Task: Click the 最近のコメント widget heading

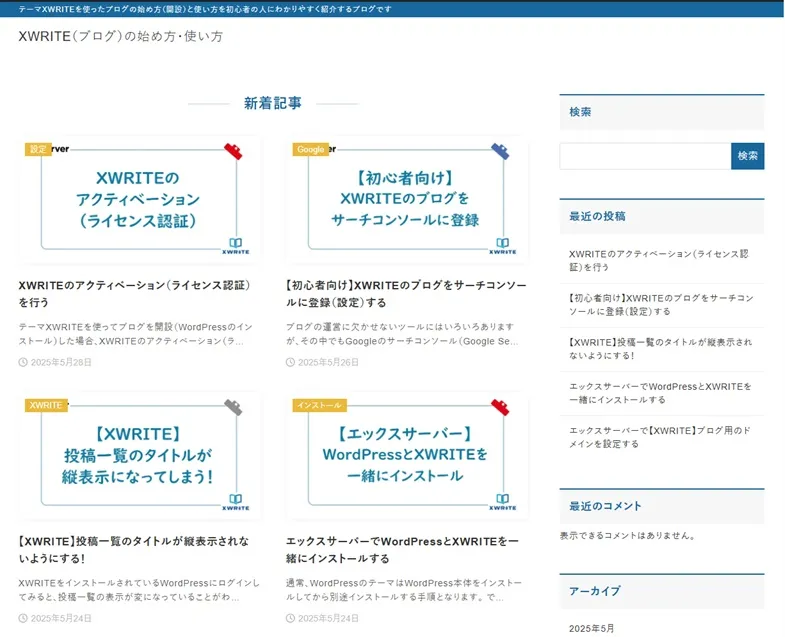Action: pyautogui.click(x=605, y=506)
